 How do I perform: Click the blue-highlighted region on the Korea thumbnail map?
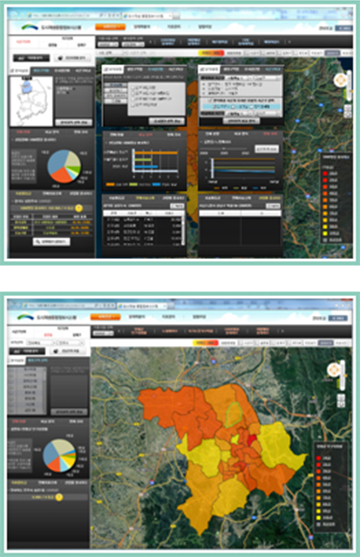(26, 87)
